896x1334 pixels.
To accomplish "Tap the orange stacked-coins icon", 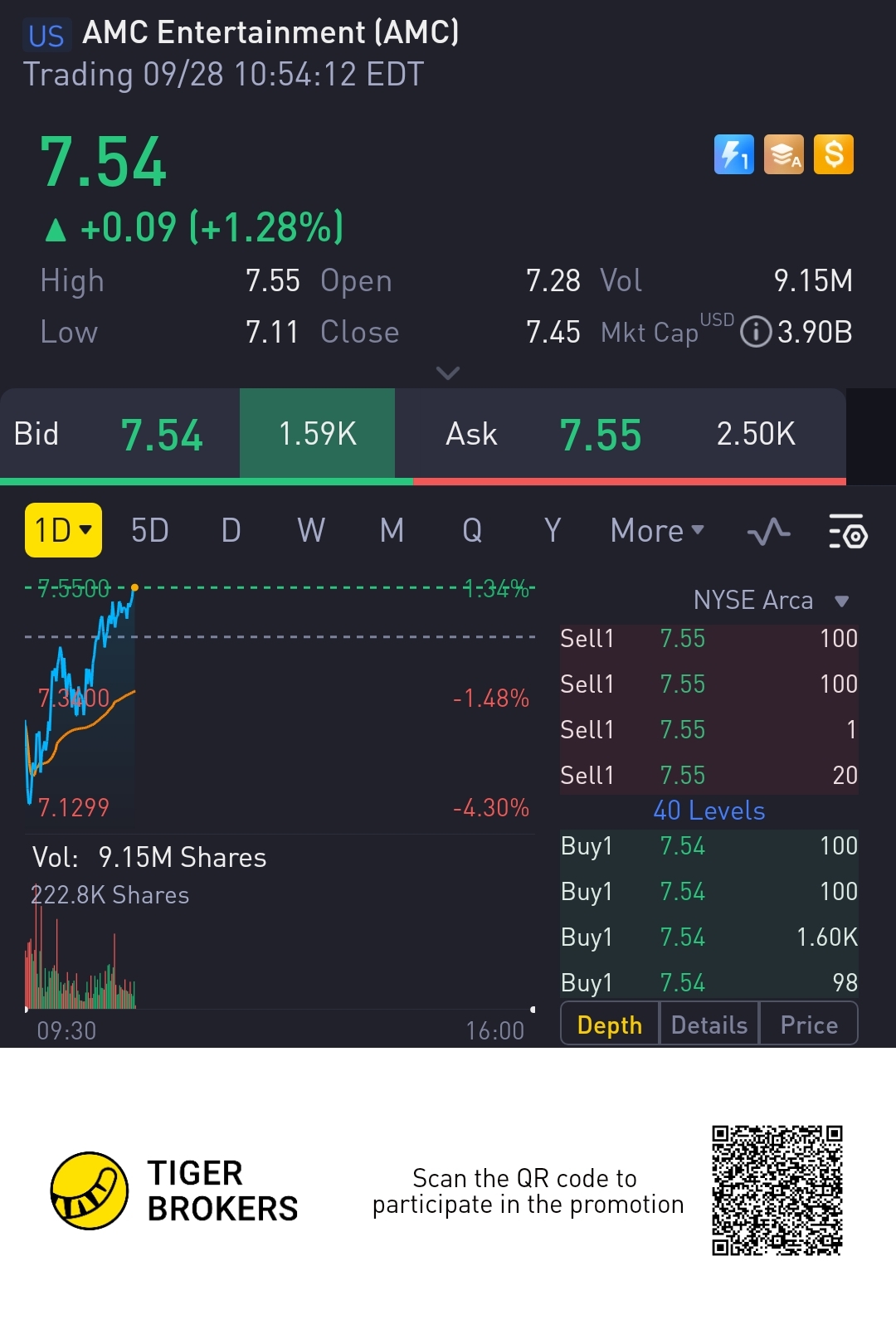I will click(784, 155).
